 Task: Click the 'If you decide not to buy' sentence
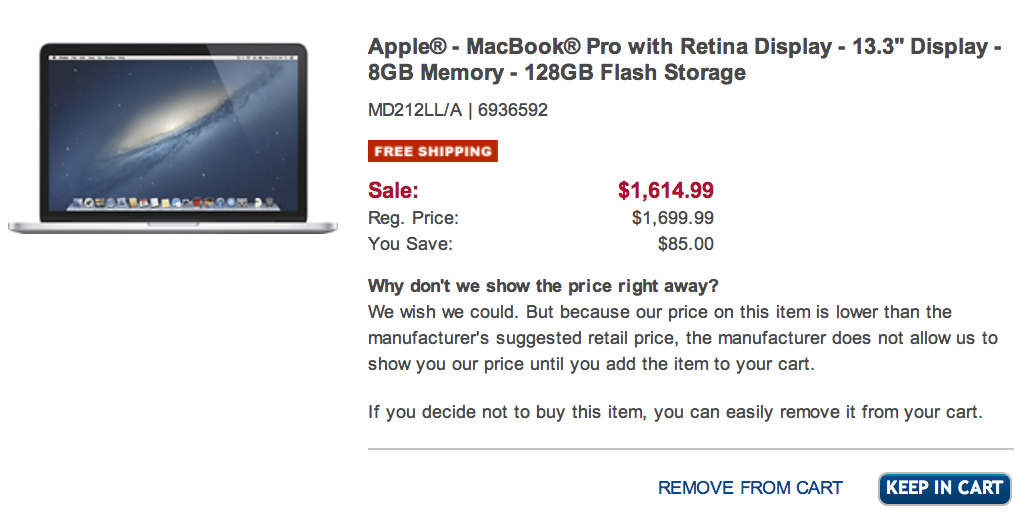coord(675,412)
